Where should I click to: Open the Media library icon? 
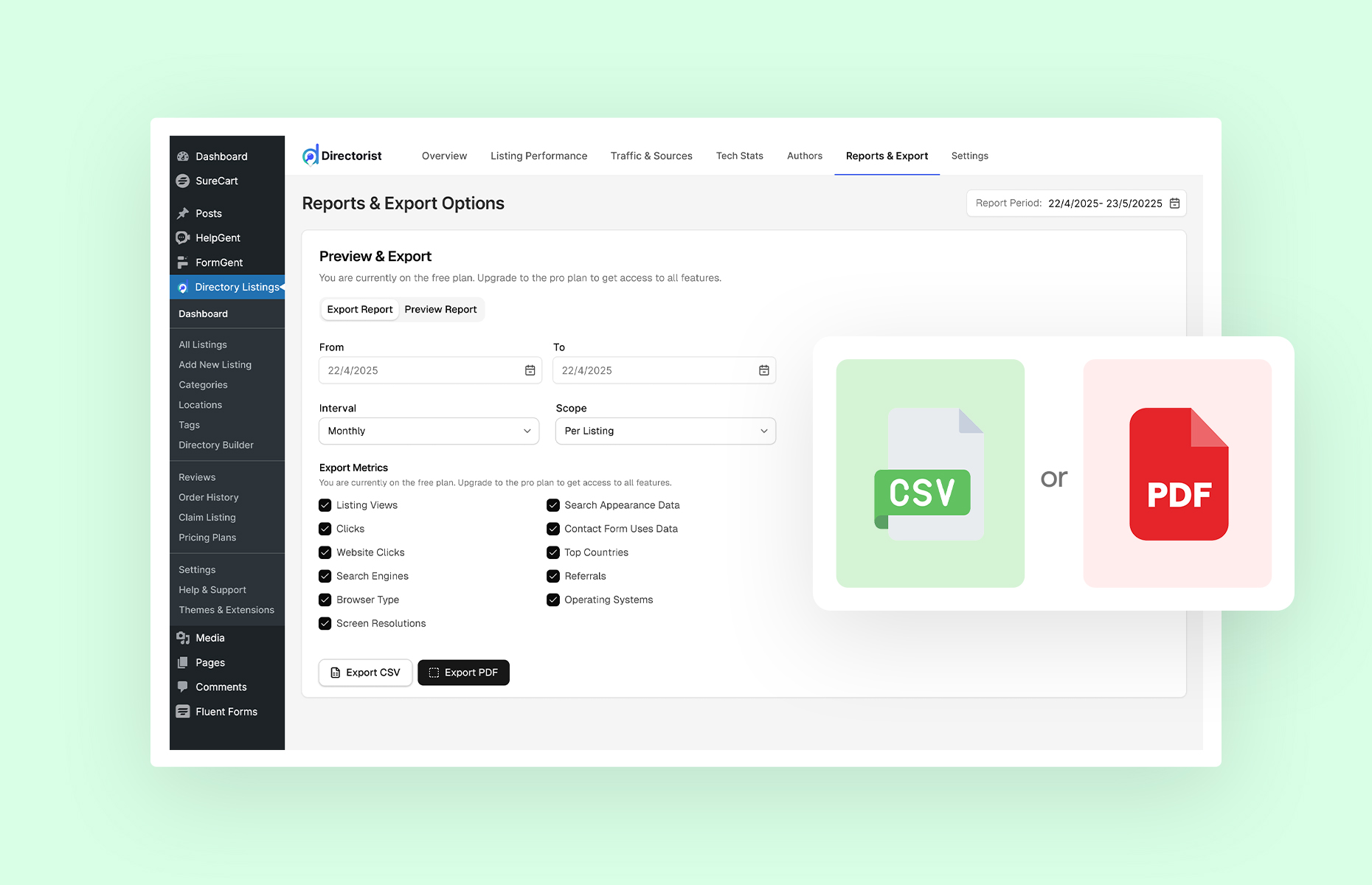(182, 637)
